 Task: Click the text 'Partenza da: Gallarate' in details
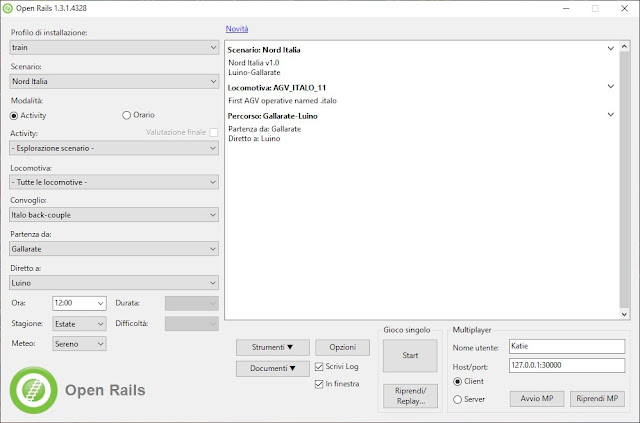(x=264, y=129)
